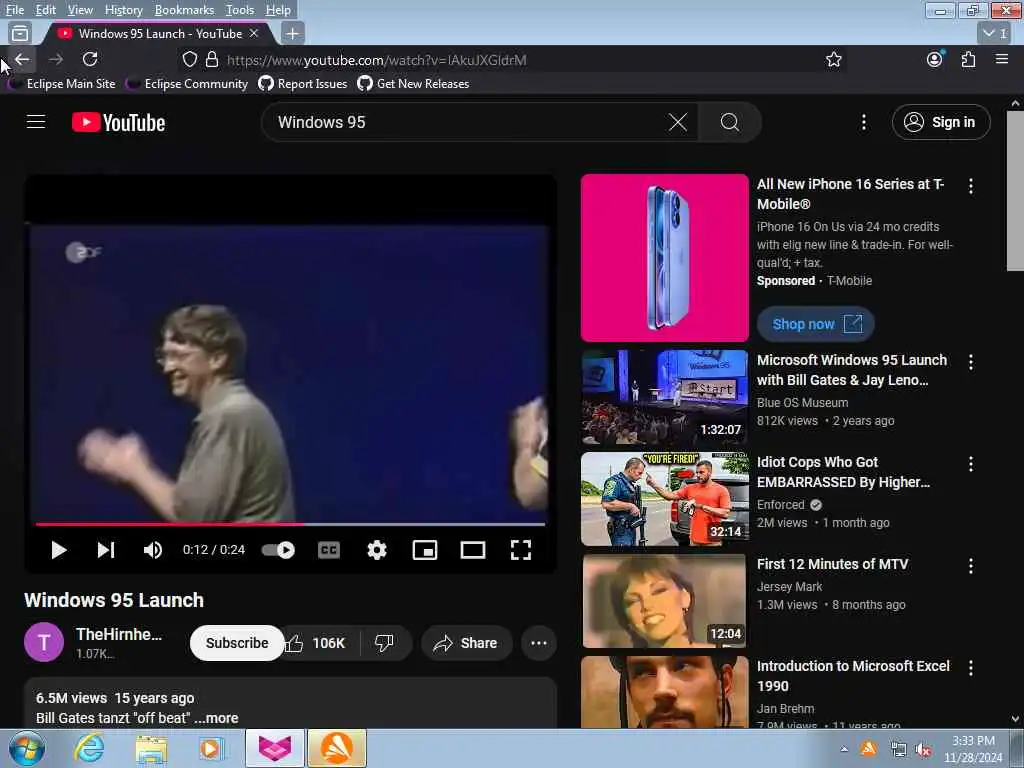
Task: Open the File menu
Action: (x=15, y=10)
